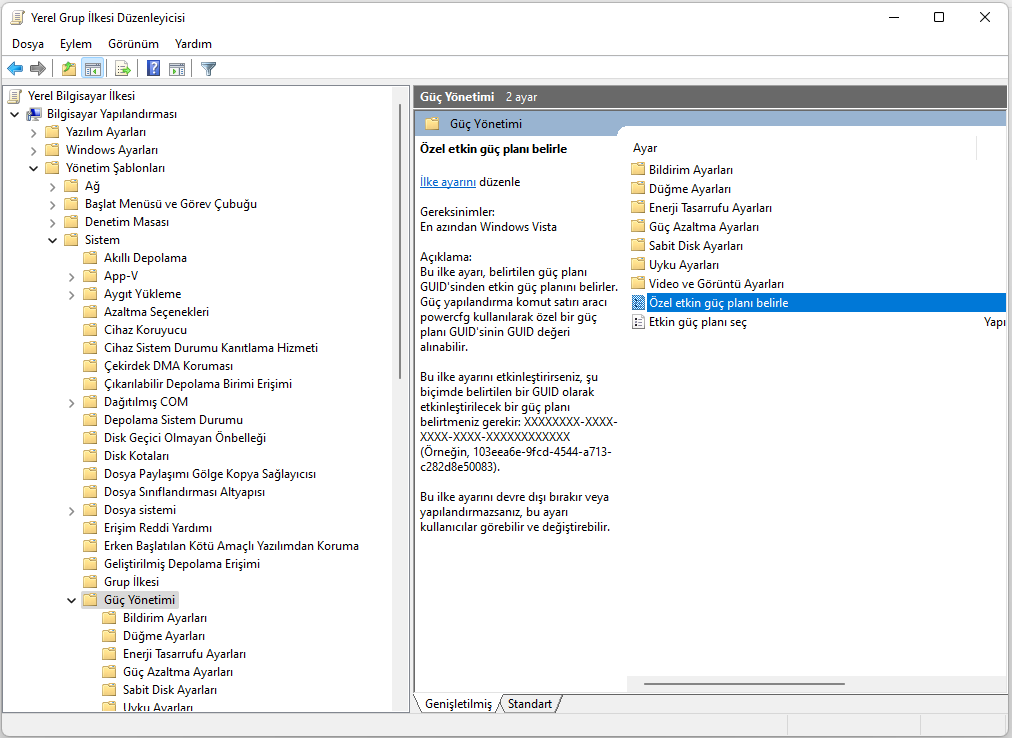This screenshot has height=738, width=1012.
Task: Open the Dosya menu
Action: (28, 44)
